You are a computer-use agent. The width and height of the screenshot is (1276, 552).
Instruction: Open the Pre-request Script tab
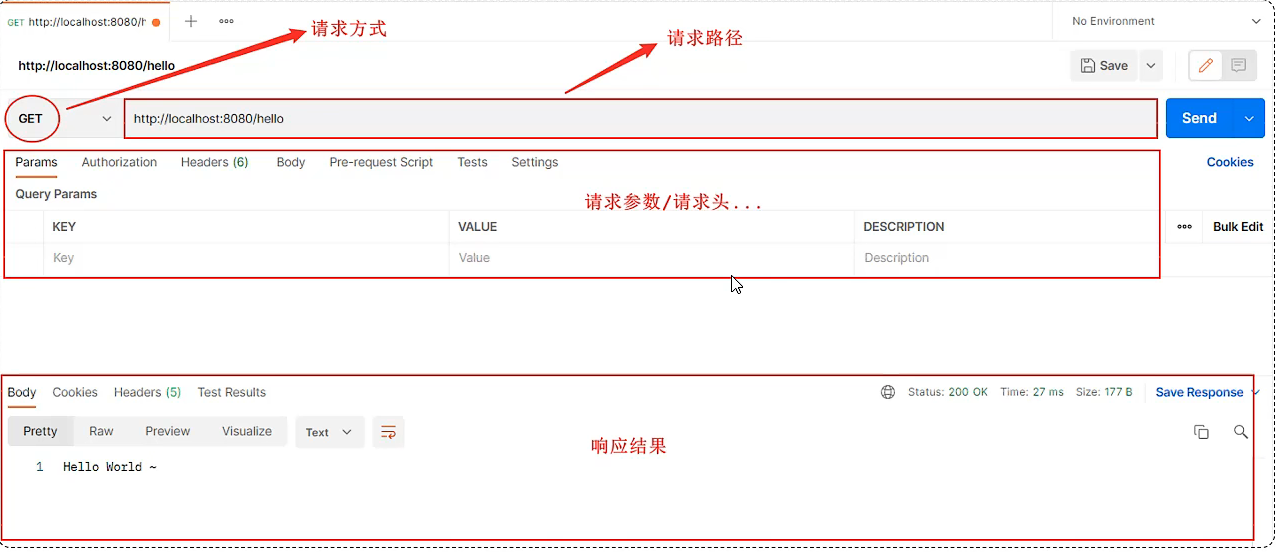coord(381,162)
